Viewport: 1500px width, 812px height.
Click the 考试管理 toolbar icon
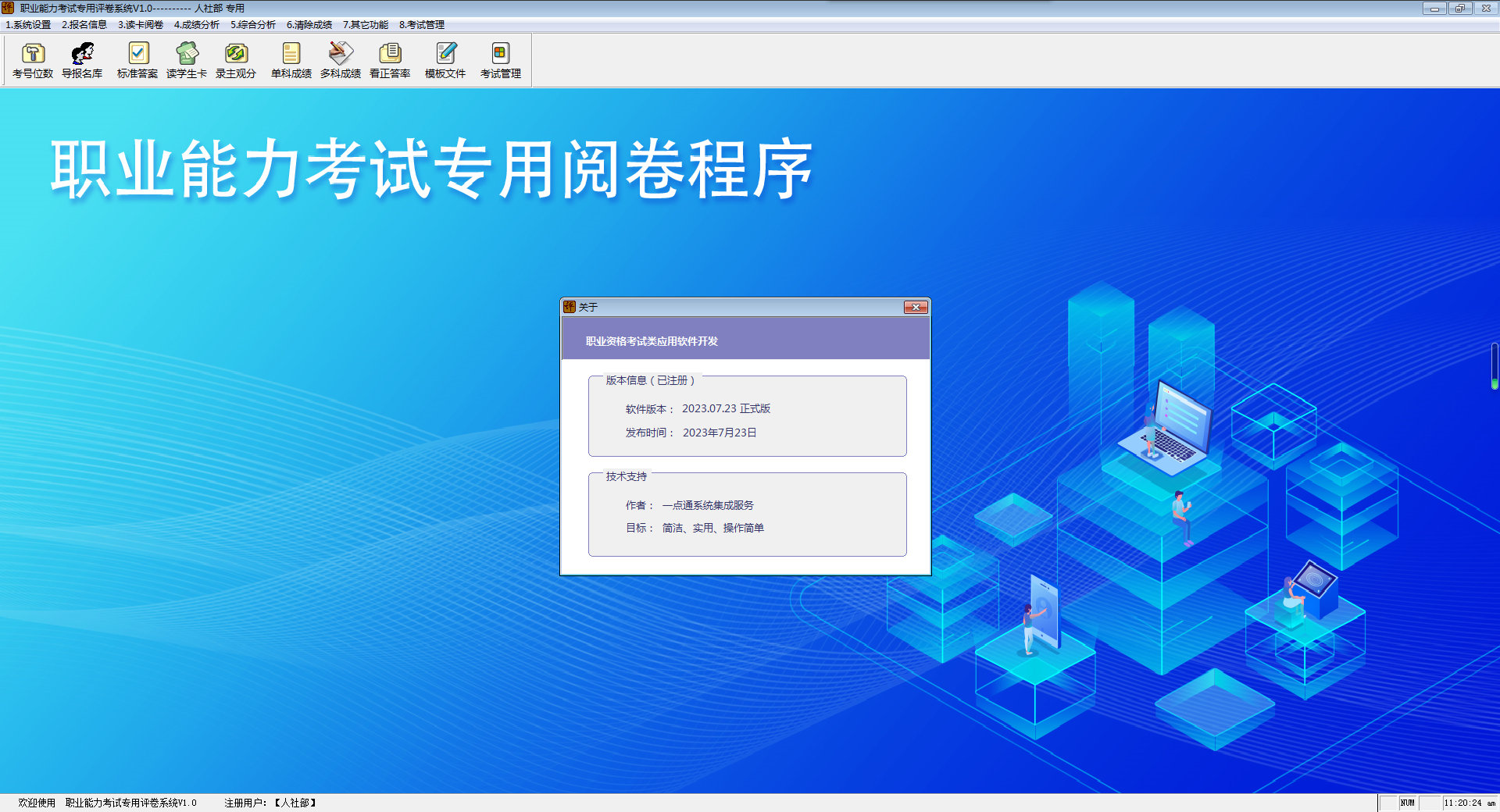pos(501,60)
